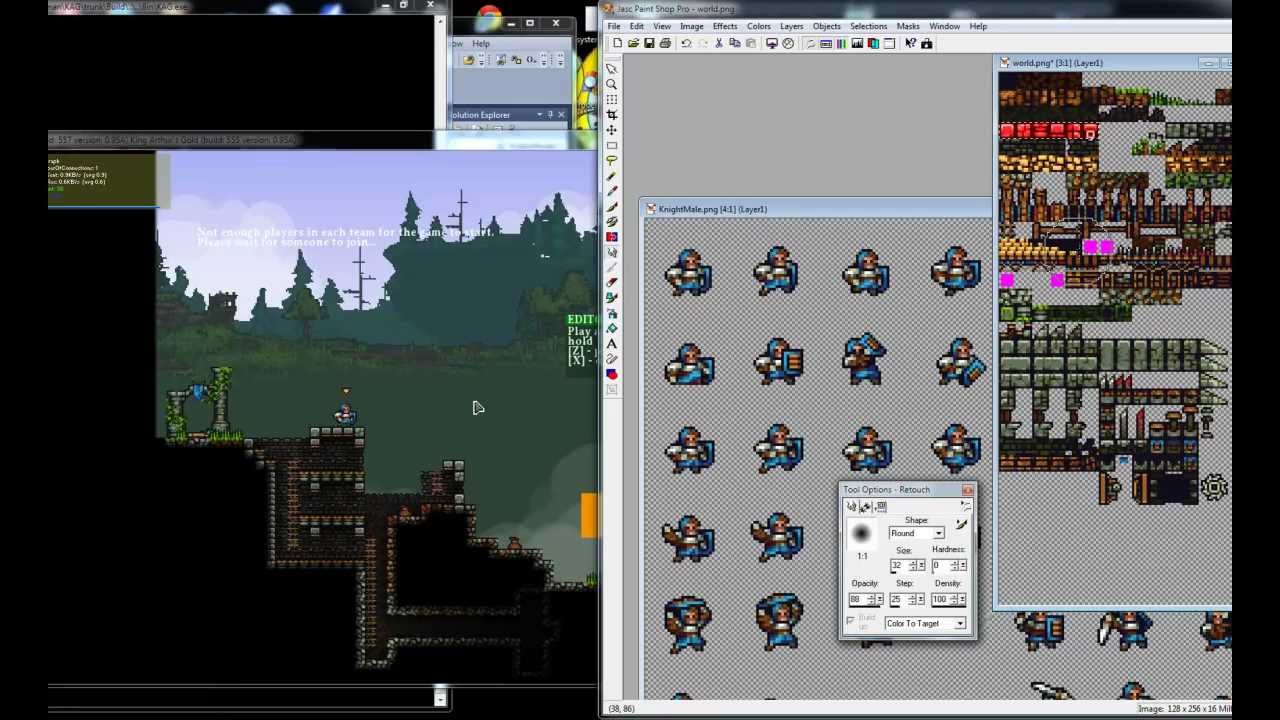Open the Selections menu
Image resolution: width=1280 pixels, height=720 pixels.
868,26
